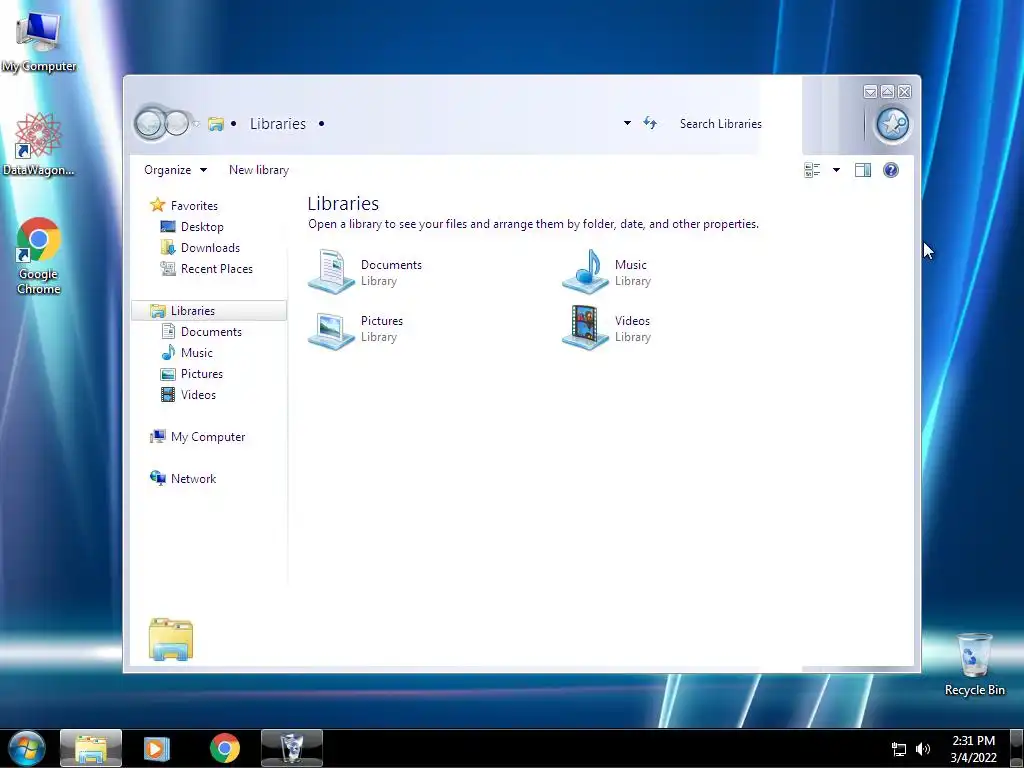
Task: Open the volume tray icon
Action: [x=923, y=749]
